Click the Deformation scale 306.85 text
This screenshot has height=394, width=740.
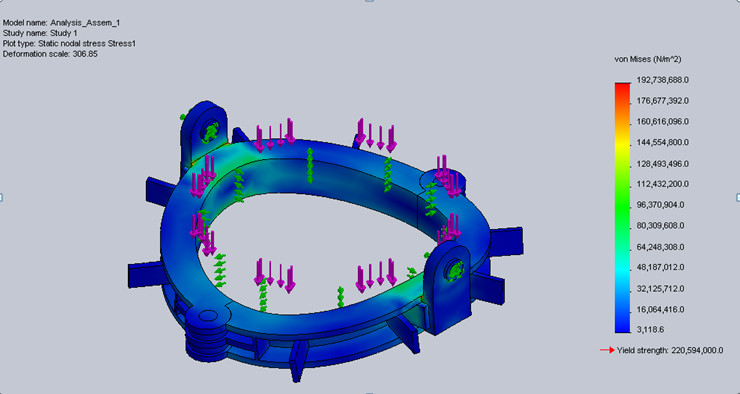tap(50, 54)
